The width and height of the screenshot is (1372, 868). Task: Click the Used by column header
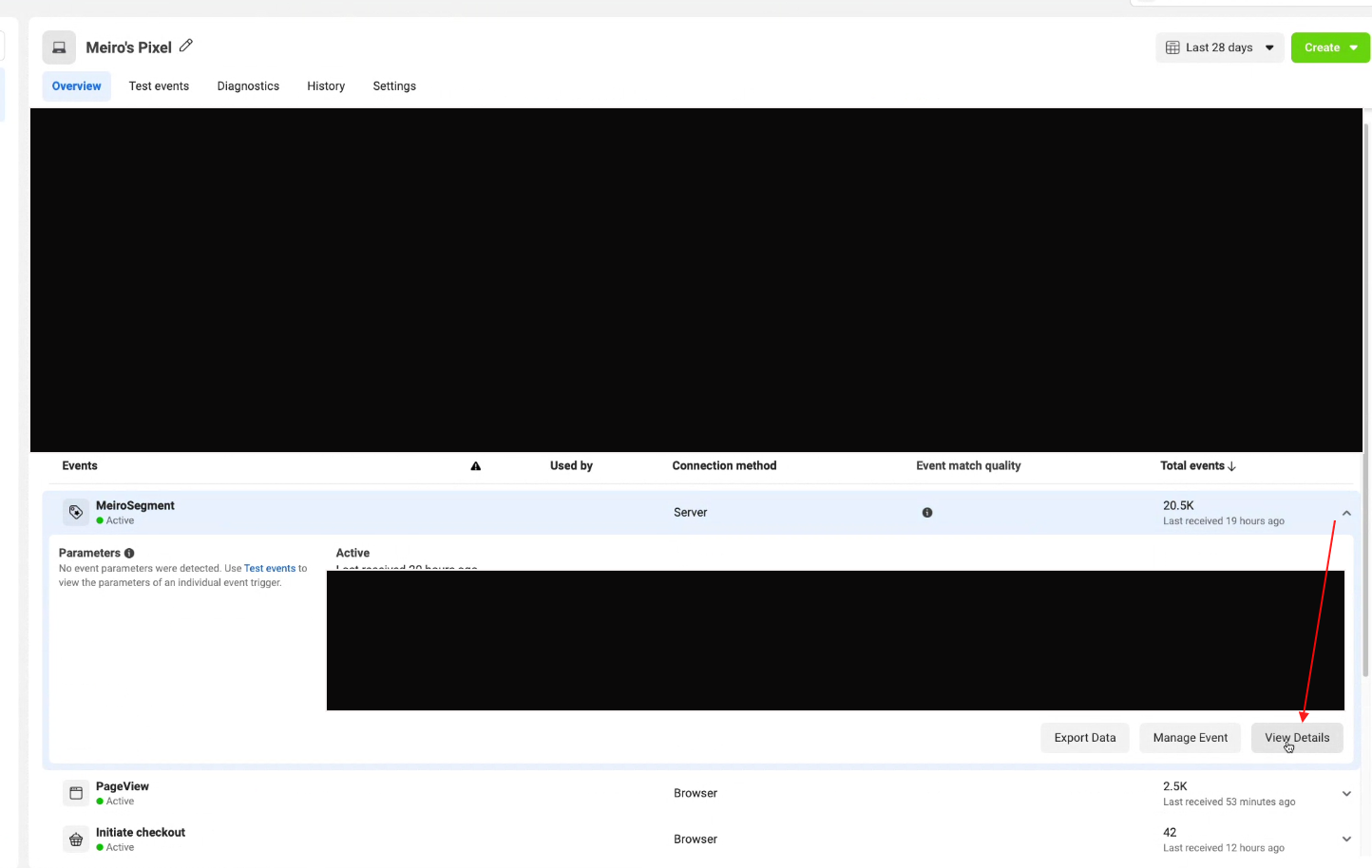pyautogui.click(x=571, y=466)
